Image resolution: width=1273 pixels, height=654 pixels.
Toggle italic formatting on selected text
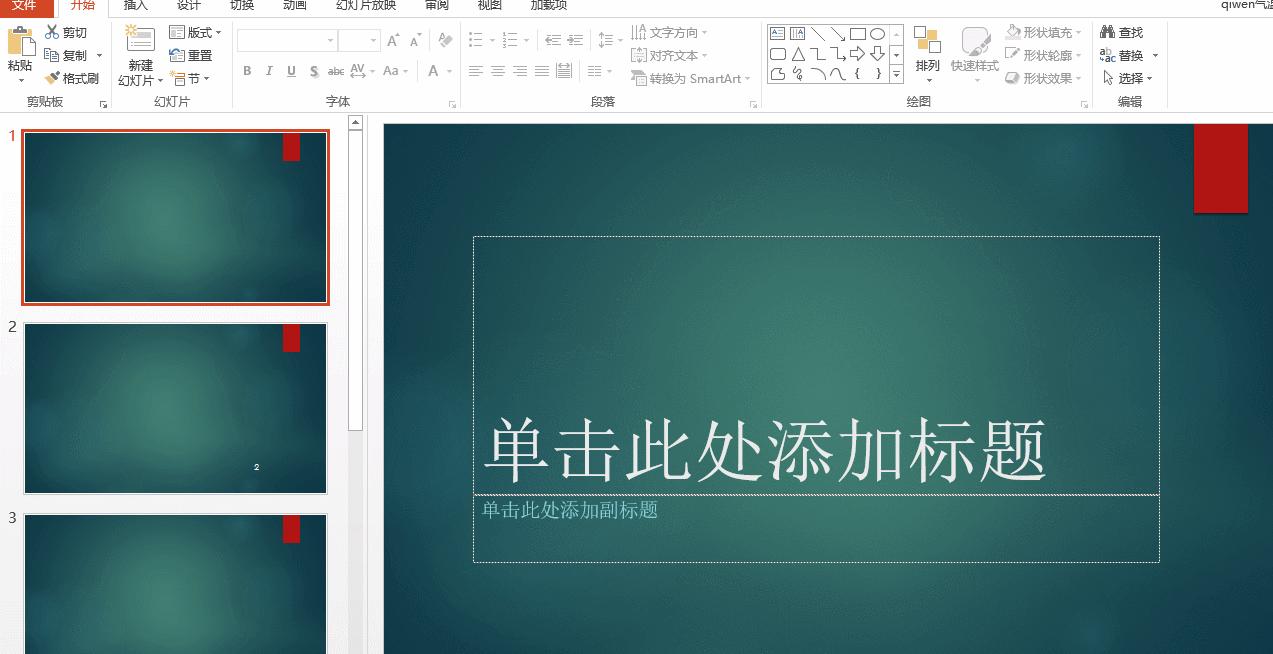(269, 71)
